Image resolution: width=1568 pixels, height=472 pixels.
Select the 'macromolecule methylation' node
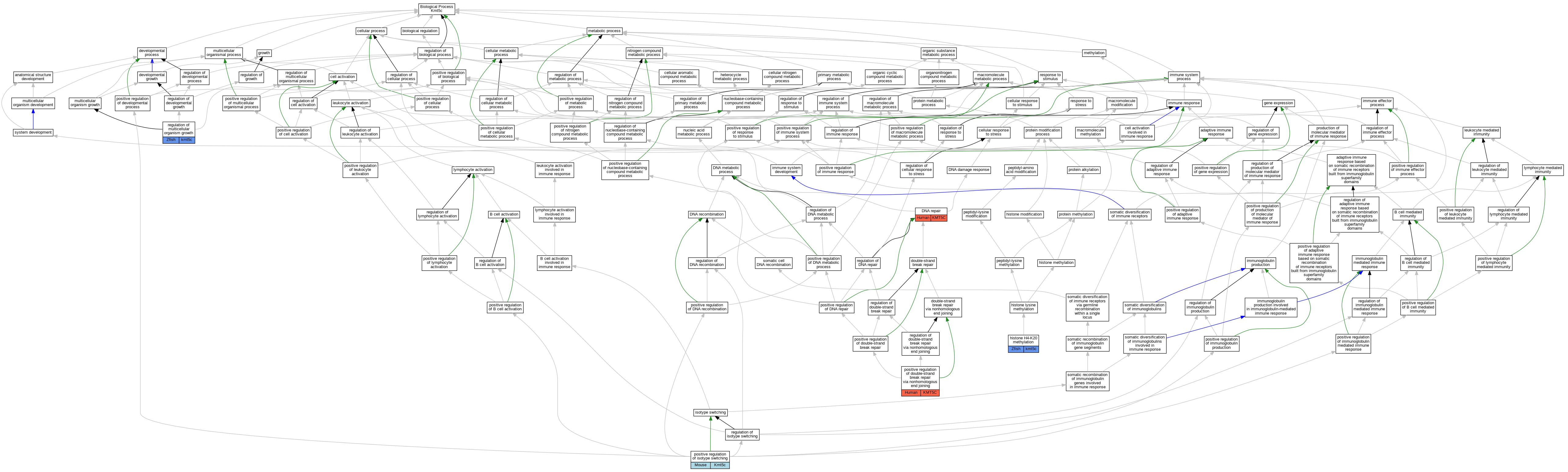1089,132
